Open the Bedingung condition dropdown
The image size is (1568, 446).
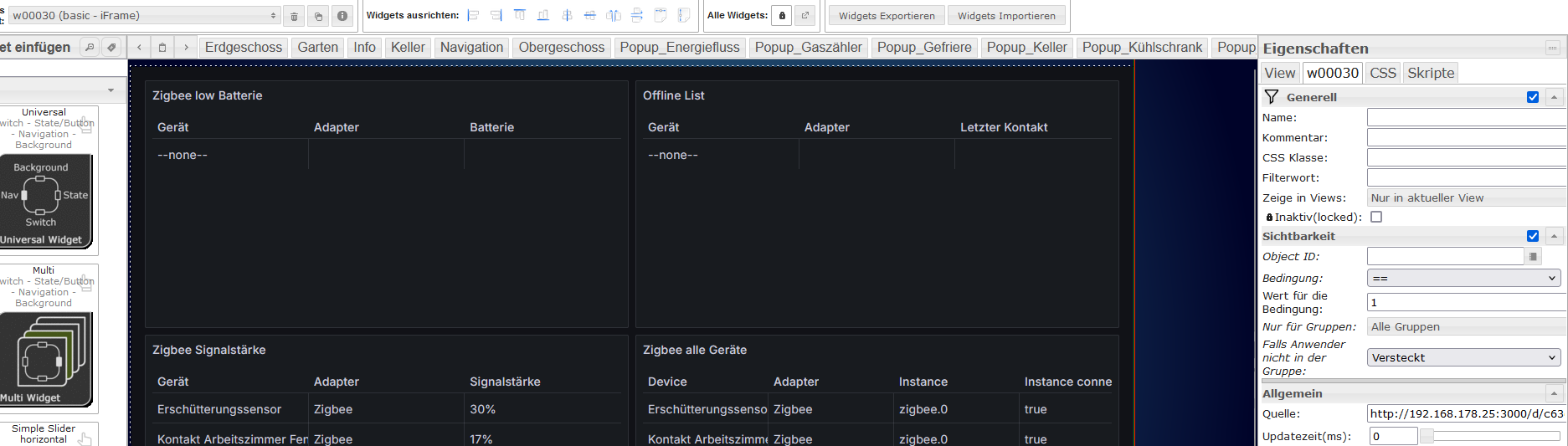pos(1464,278)
